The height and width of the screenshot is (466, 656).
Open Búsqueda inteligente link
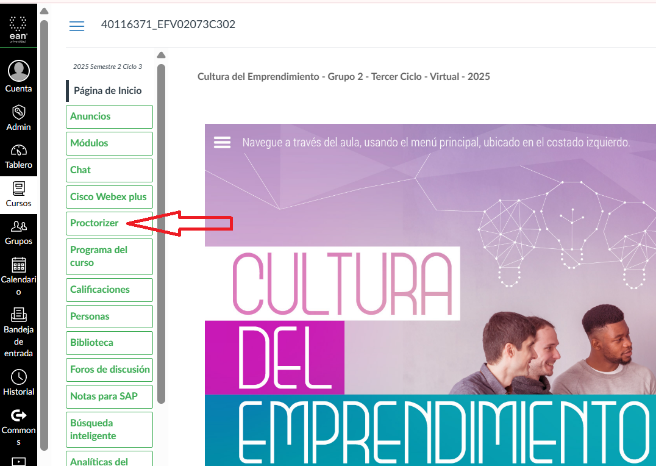pos(109,430)
